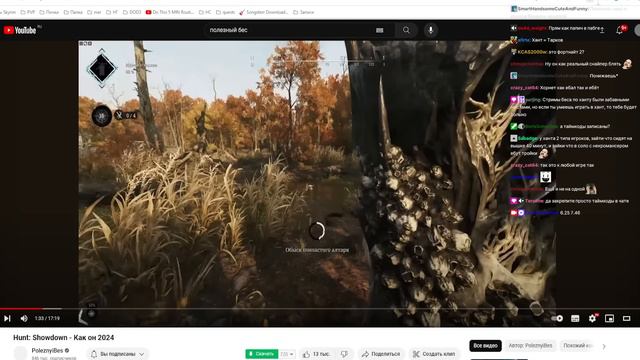Click the subscription notification bell icon
The width and height of the screenshot is (640, 360).
point(94,354)
